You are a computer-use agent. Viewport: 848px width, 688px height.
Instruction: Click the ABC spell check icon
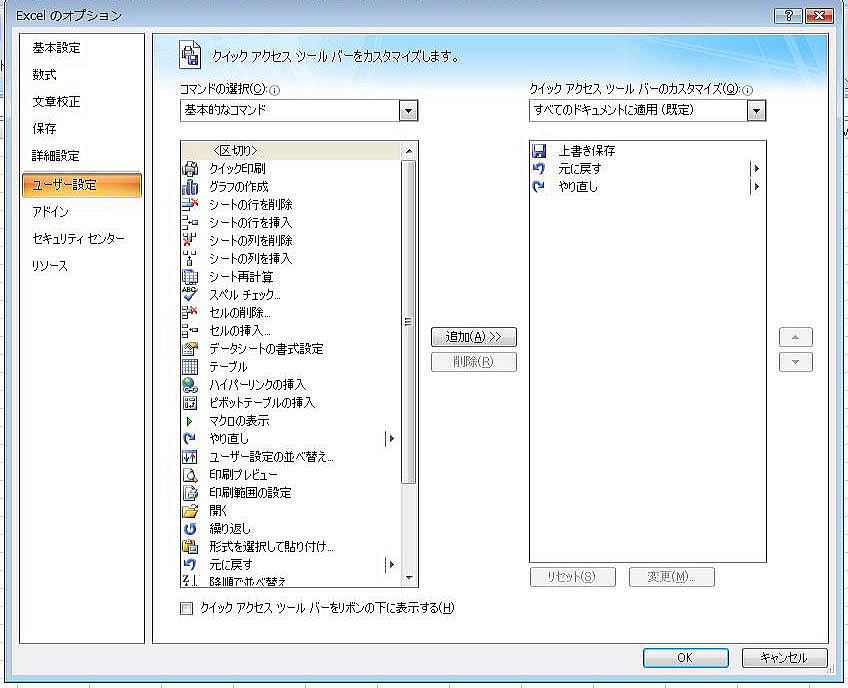coord(190,294)
